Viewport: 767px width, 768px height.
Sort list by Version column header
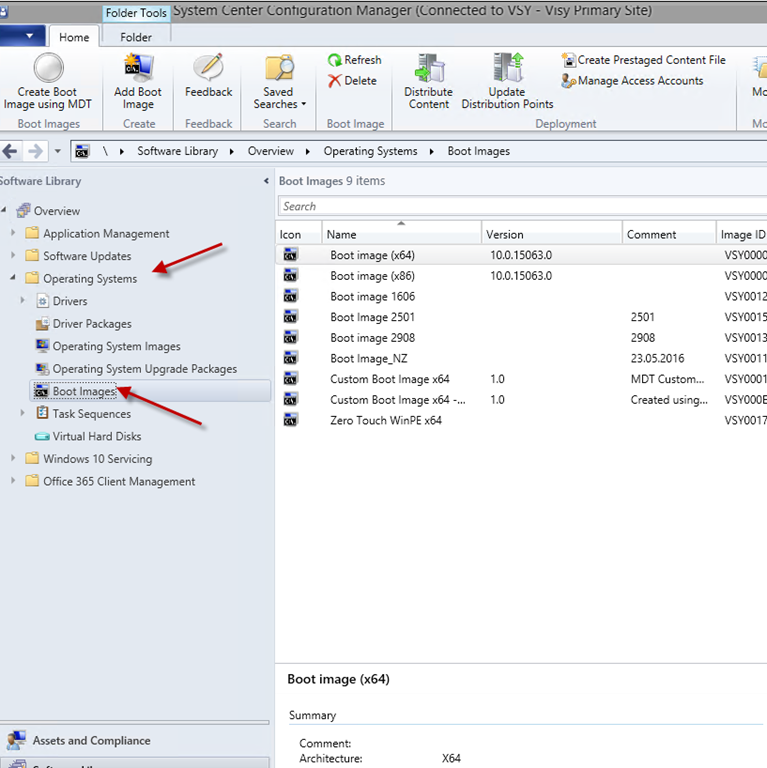pyautogui.click(x=550, y=234)
